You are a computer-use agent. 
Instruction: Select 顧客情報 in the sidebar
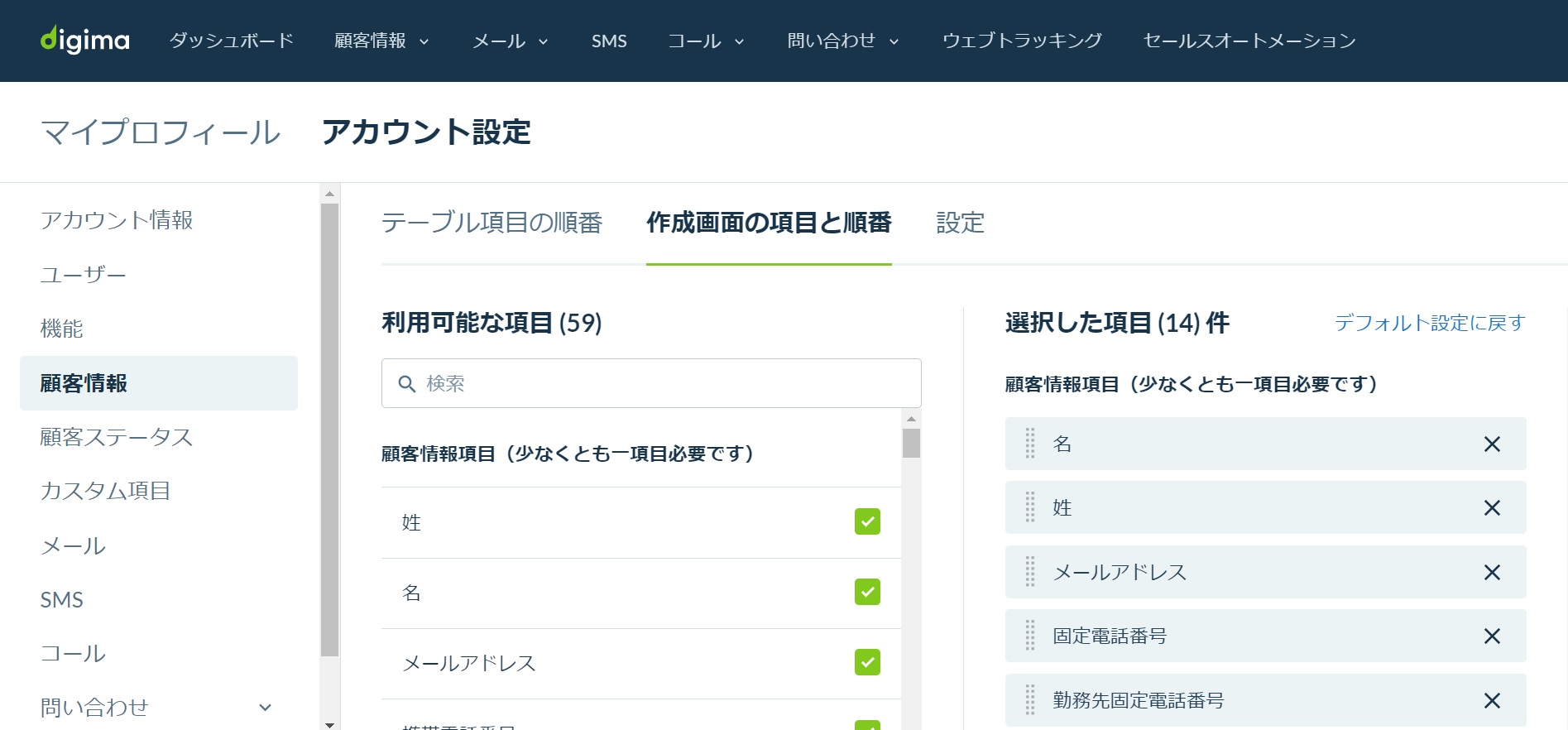pyautogui.click(x=159, y=383)
